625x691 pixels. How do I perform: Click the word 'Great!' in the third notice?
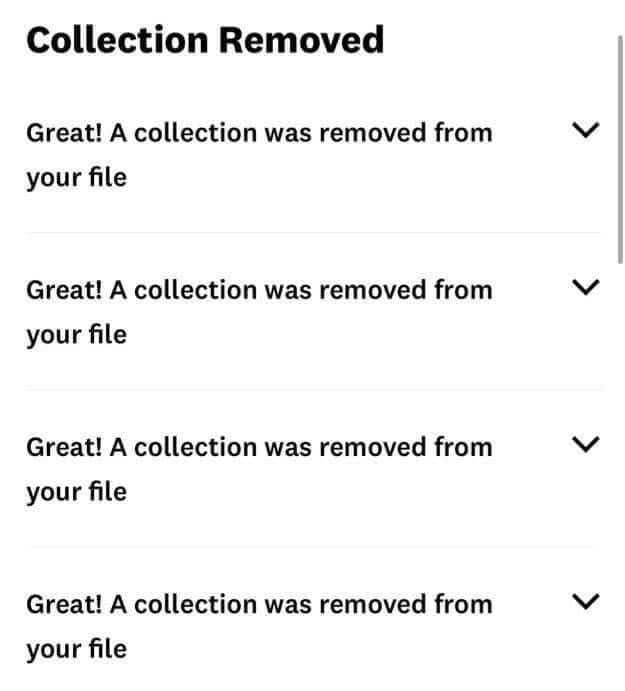tap(63, 447)
